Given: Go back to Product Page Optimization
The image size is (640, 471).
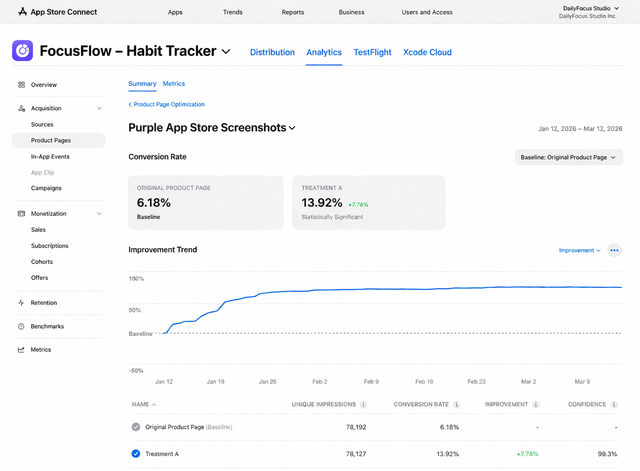Looking at the screenshot, I should [167, 104].
